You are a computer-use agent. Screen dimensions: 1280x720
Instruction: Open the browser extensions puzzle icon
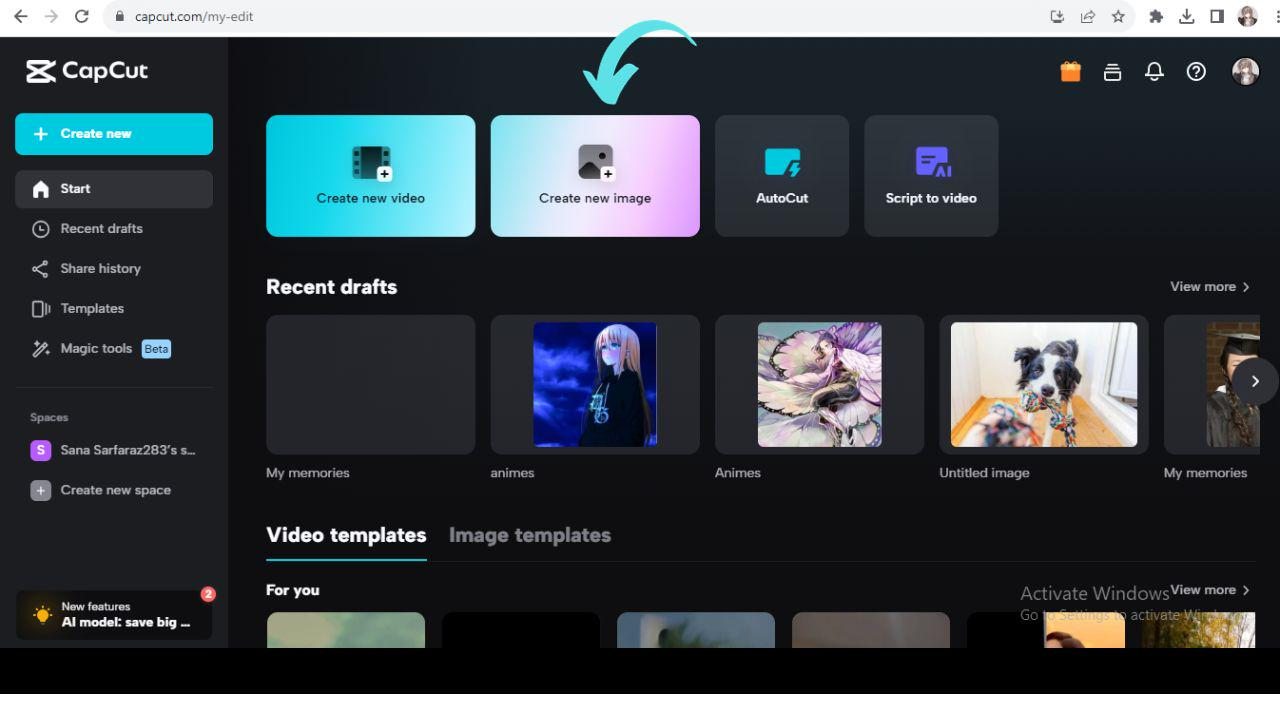point(1157,16)
